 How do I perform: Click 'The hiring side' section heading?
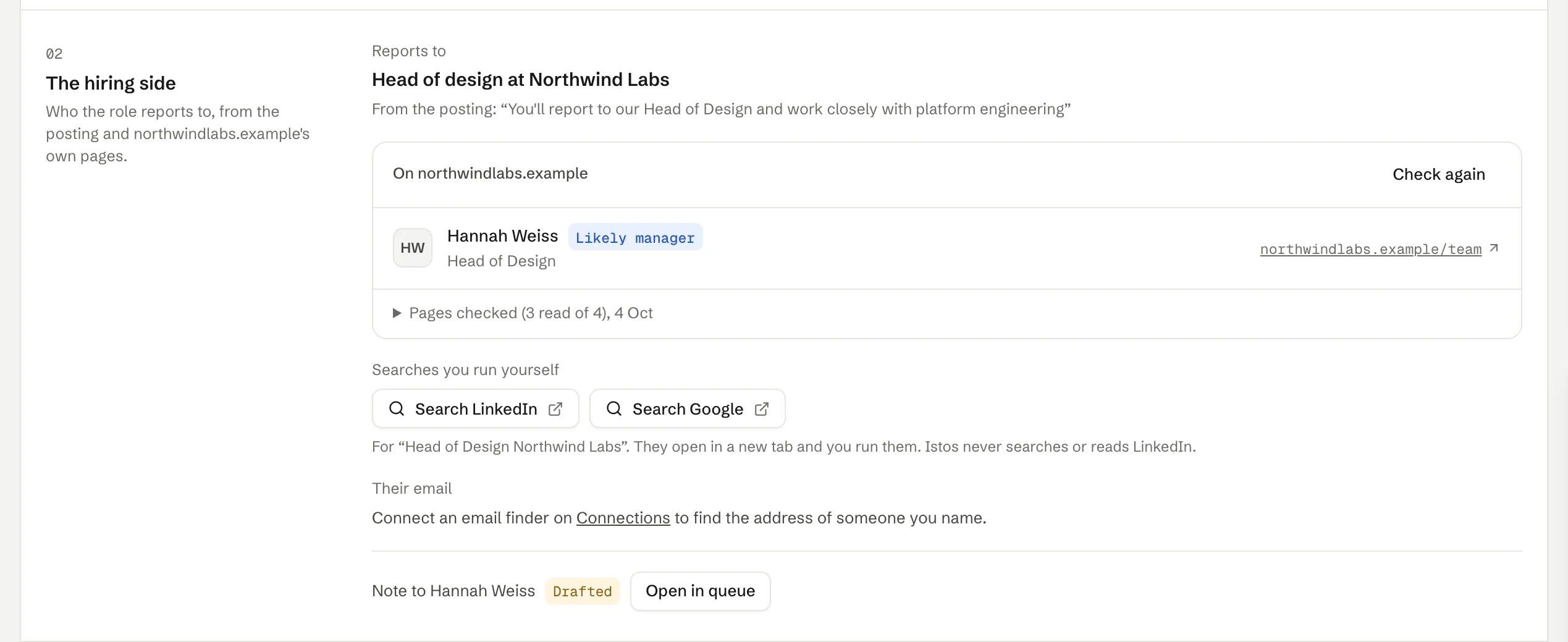111,83
